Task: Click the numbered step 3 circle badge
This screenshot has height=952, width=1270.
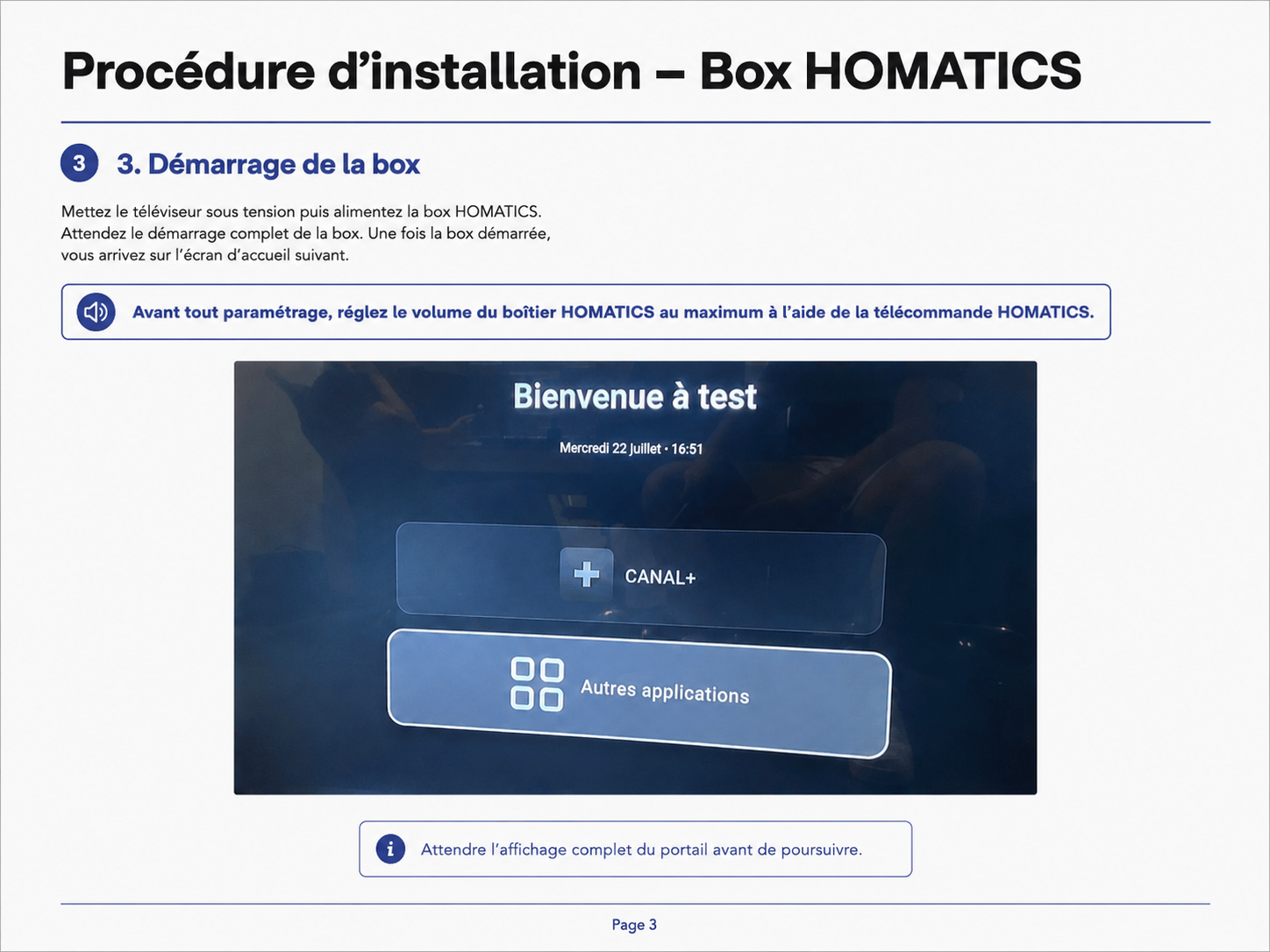Action: (x=79, y=163)
